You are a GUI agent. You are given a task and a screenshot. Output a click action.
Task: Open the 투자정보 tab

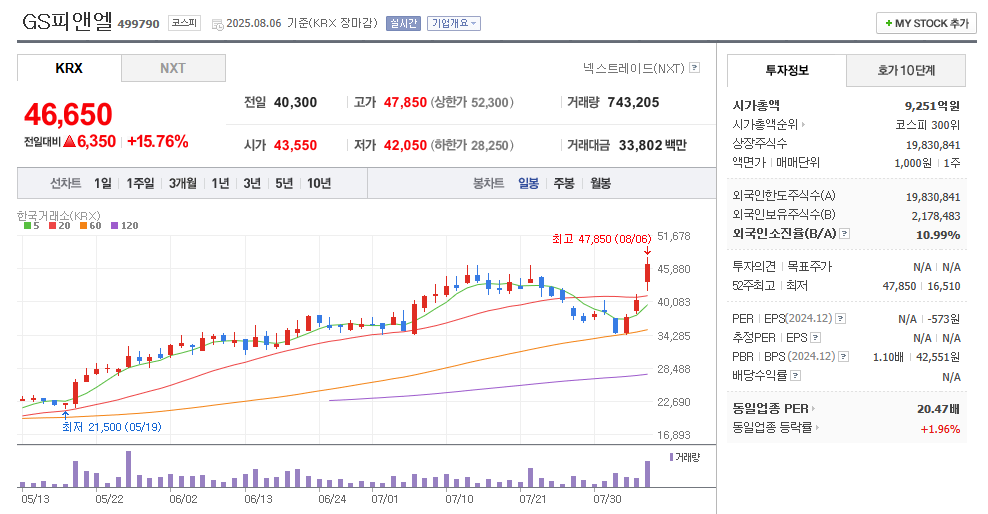787,71
